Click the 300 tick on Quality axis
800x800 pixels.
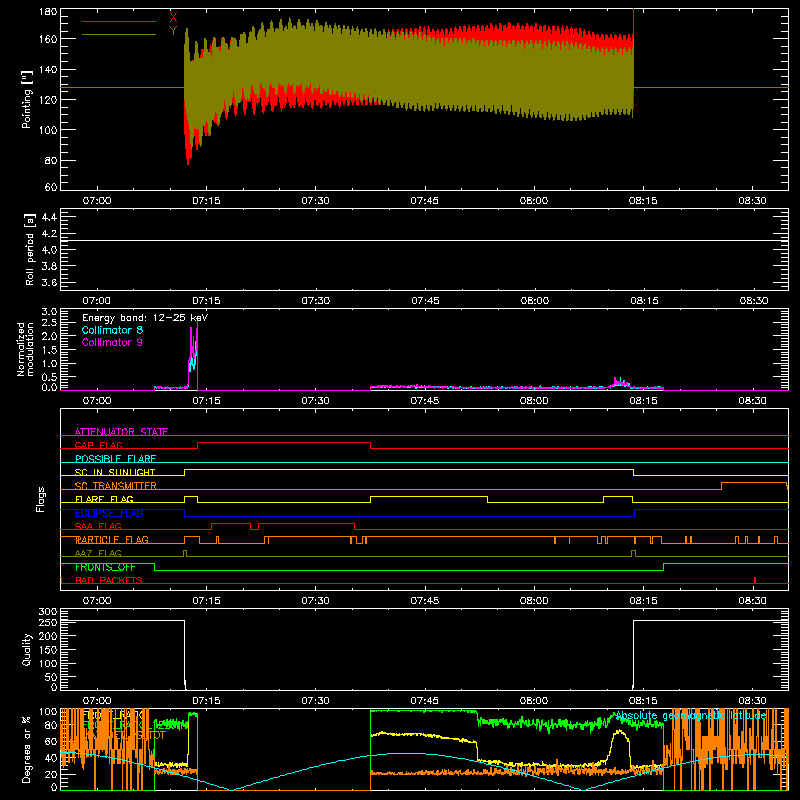(x=48, y=612)
